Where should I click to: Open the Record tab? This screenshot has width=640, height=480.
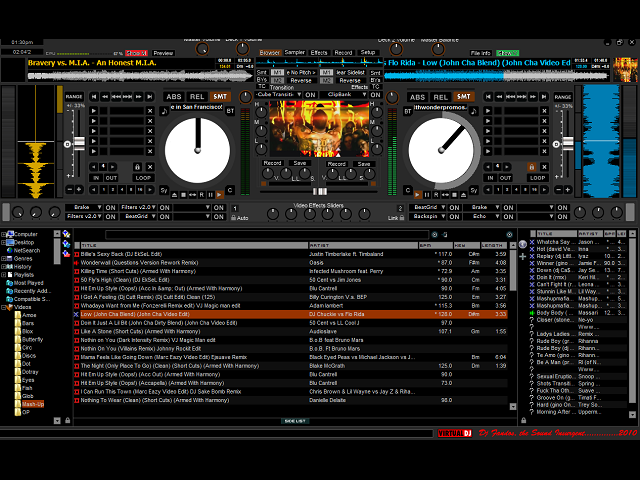343,53
